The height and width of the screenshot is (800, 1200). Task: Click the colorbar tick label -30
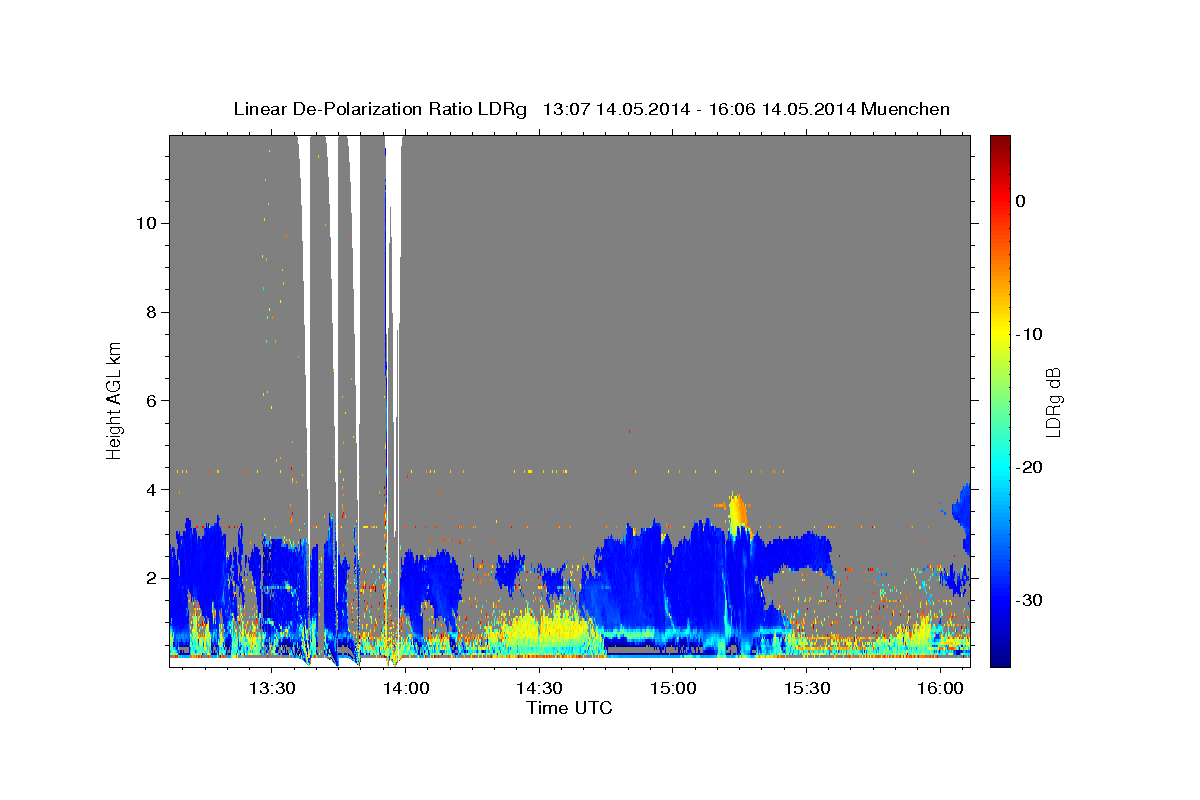click(x=1030, y=600)
